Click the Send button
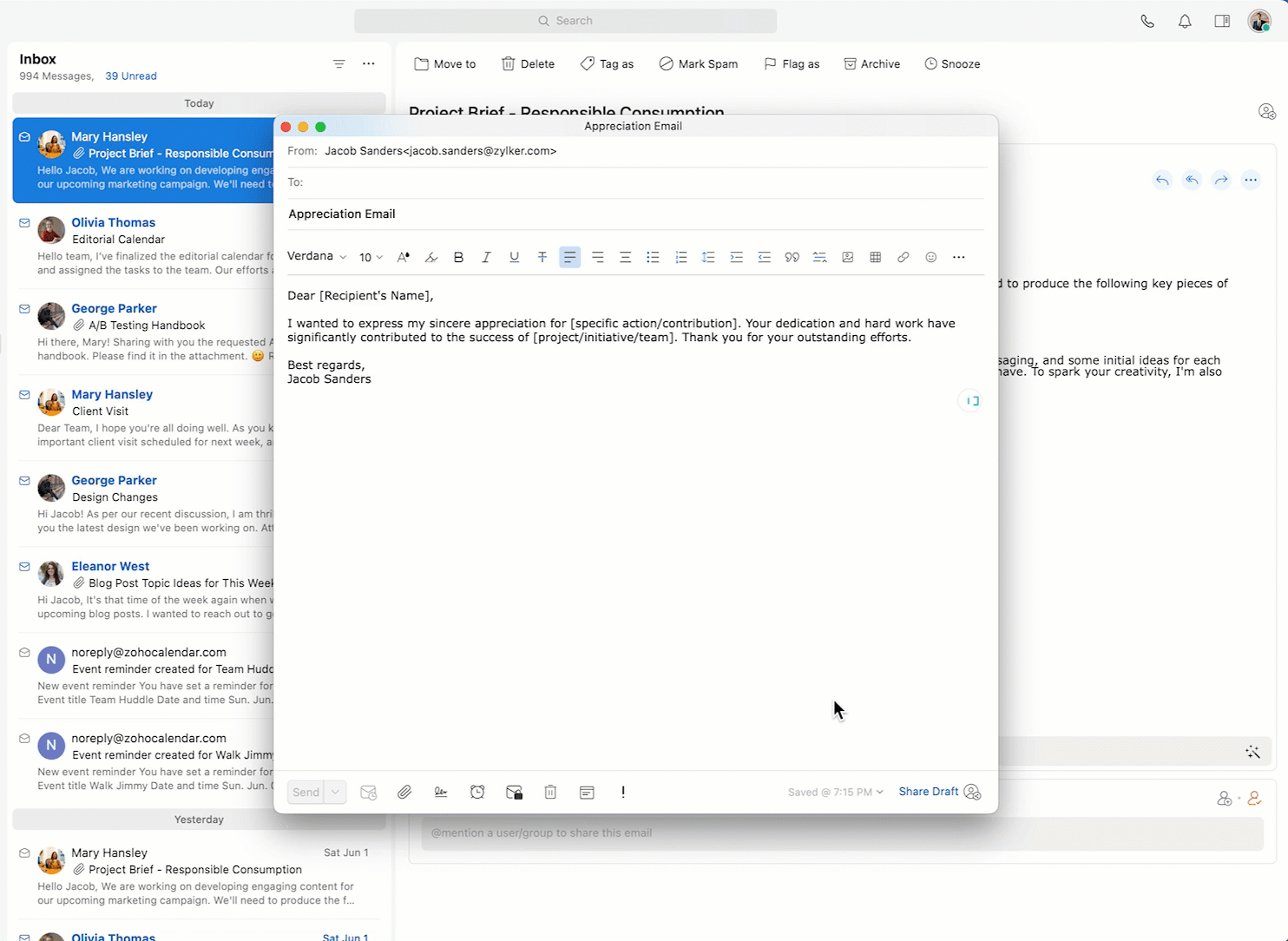 (x=306, y=792)
